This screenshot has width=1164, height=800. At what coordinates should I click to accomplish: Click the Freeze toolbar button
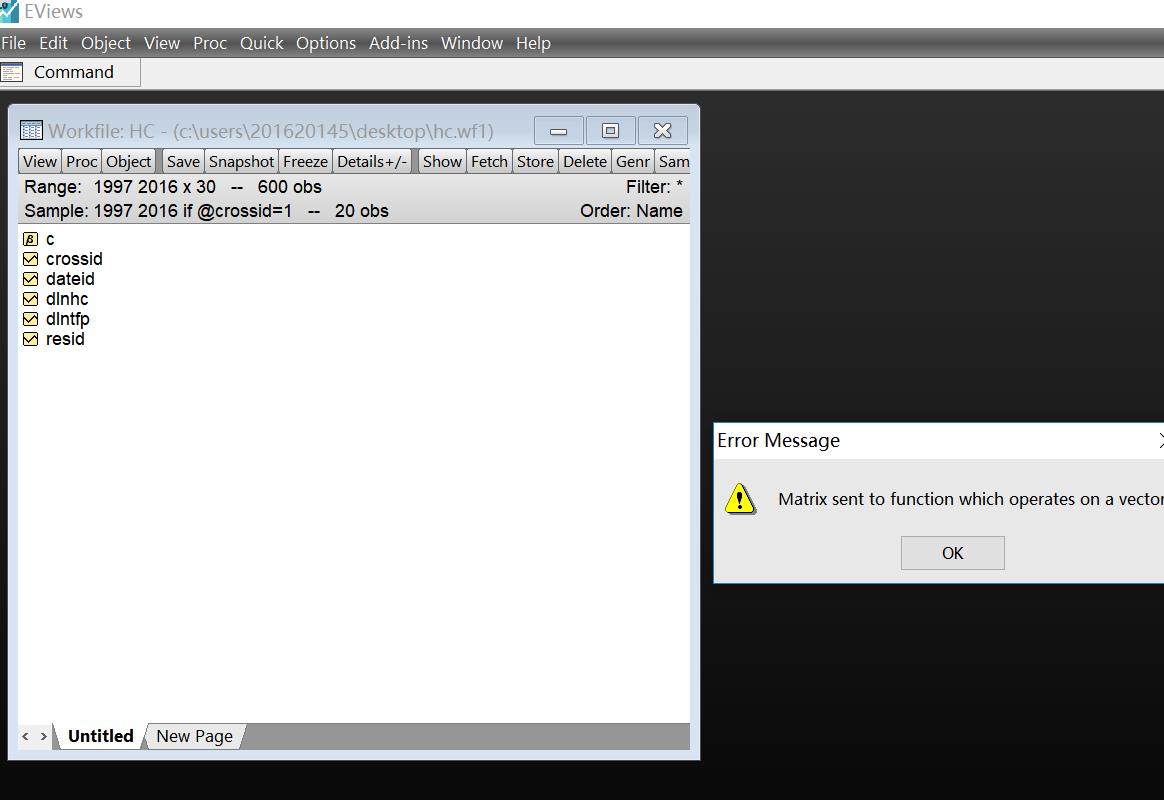[x=305, y=161]
